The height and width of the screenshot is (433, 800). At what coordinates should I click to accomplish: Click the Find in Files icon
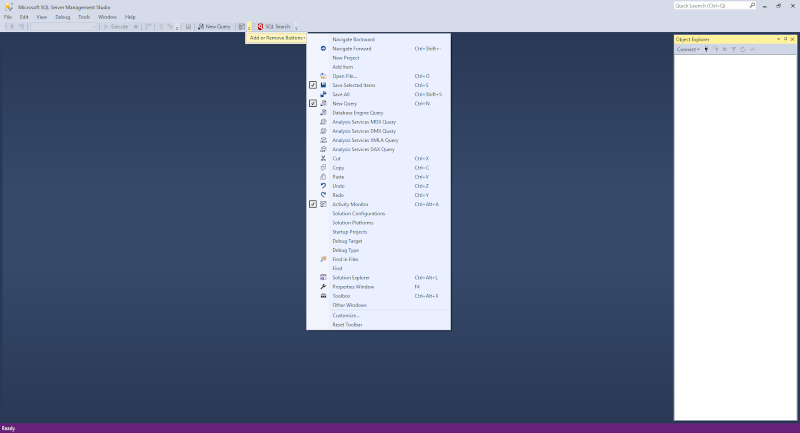point(323,259)
